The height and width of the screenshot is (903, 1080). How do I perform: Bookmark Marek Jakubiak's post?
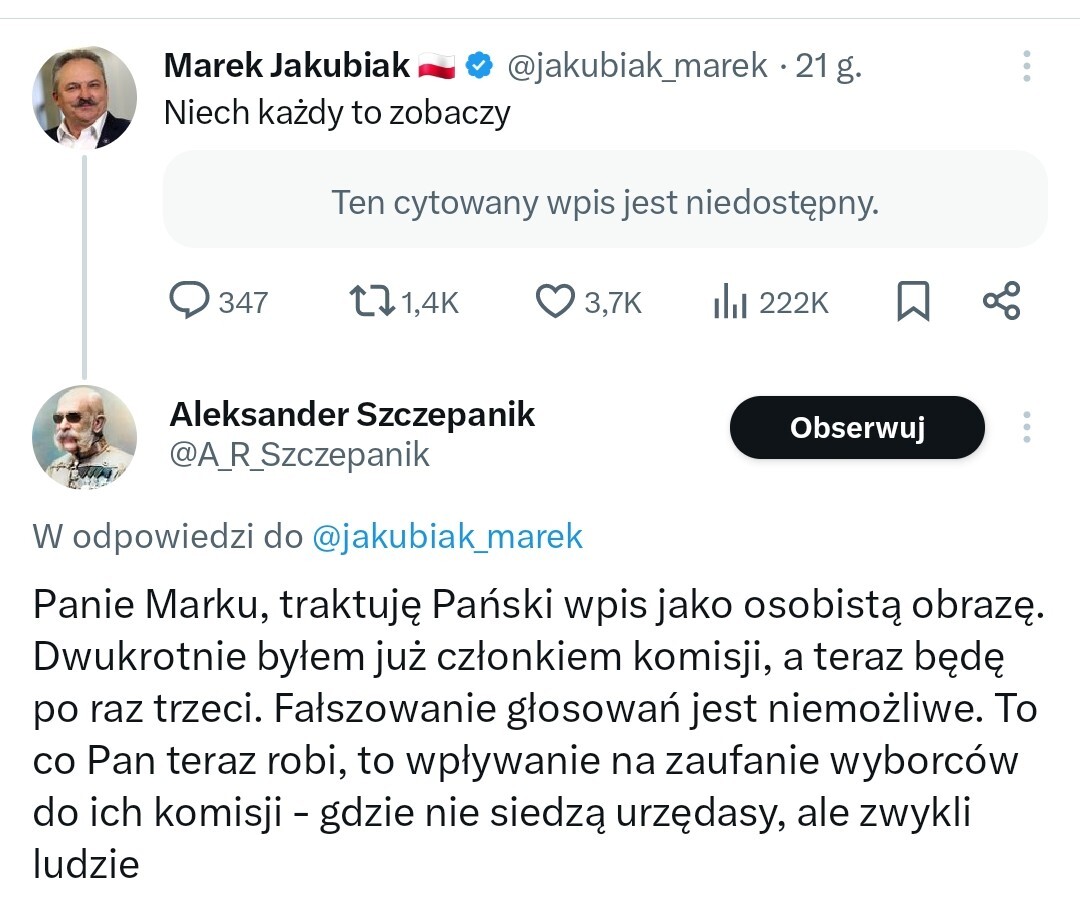click(x=913, y=301)
